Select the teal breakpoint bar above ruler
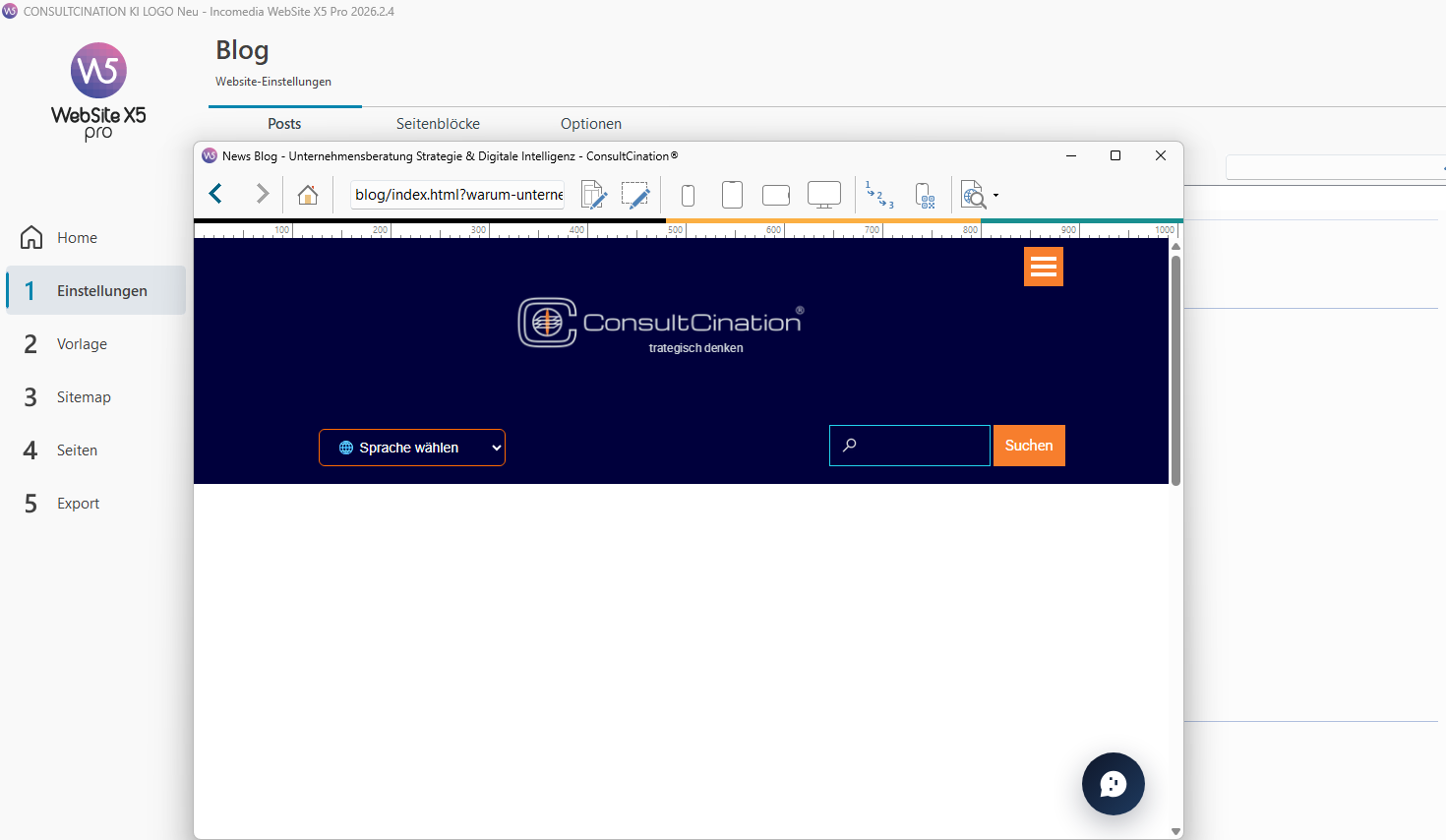Screen dimensions: 1446x840 1082,221
